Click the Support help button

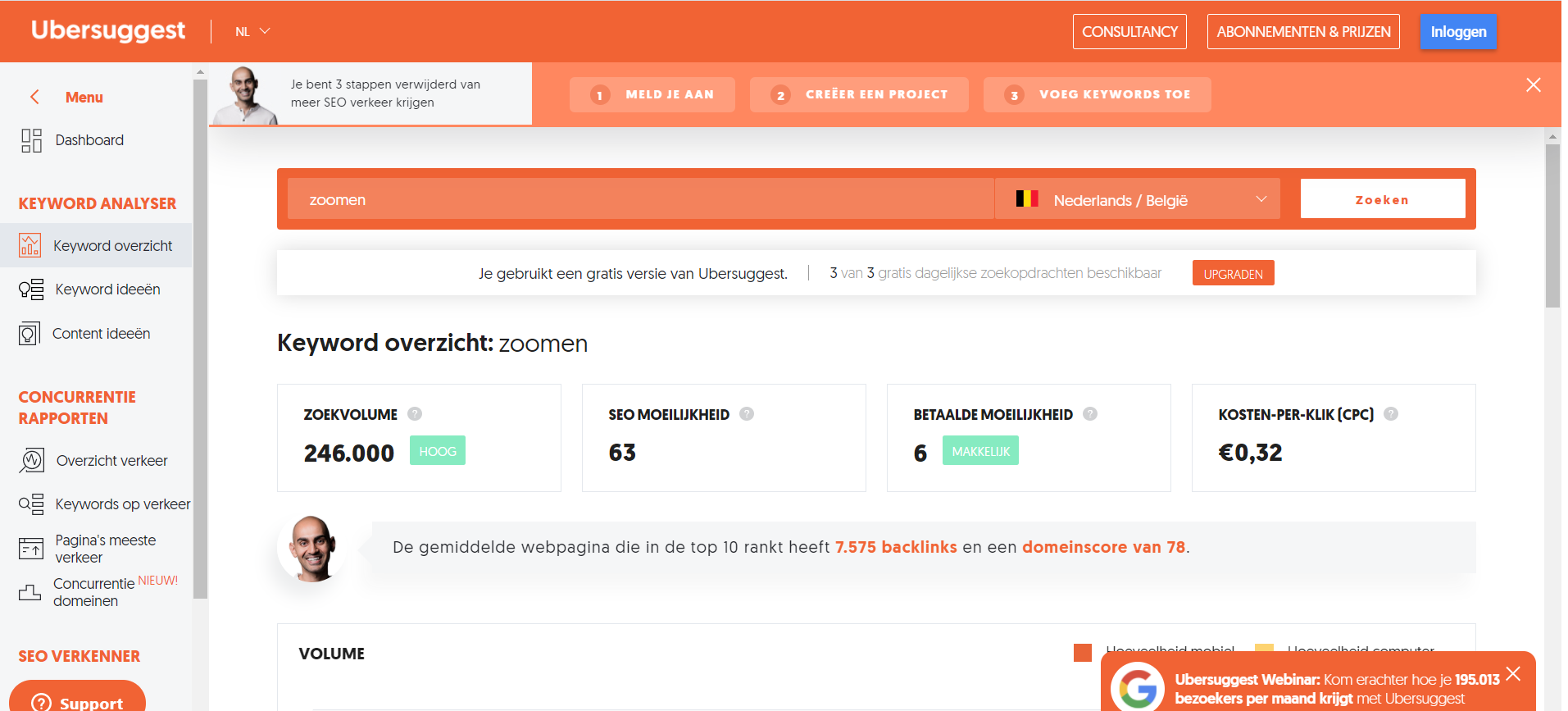coord(78,701)
